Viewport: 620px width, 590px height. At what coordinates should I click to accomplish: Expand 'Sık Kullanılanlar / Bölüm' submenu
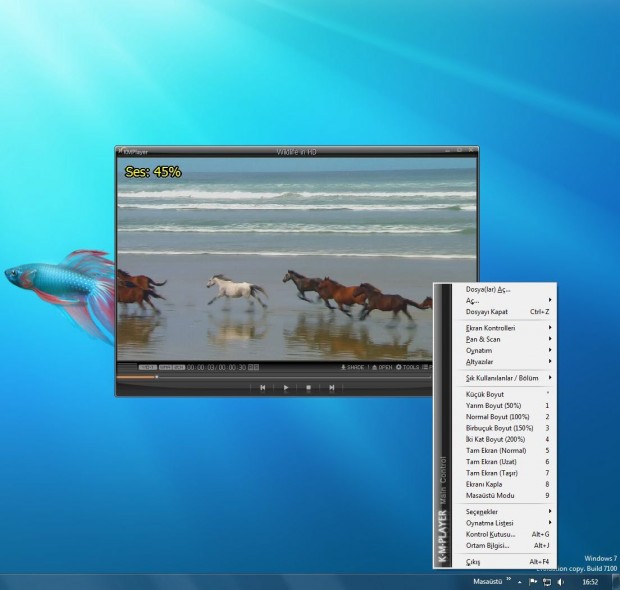click(503, 378)
